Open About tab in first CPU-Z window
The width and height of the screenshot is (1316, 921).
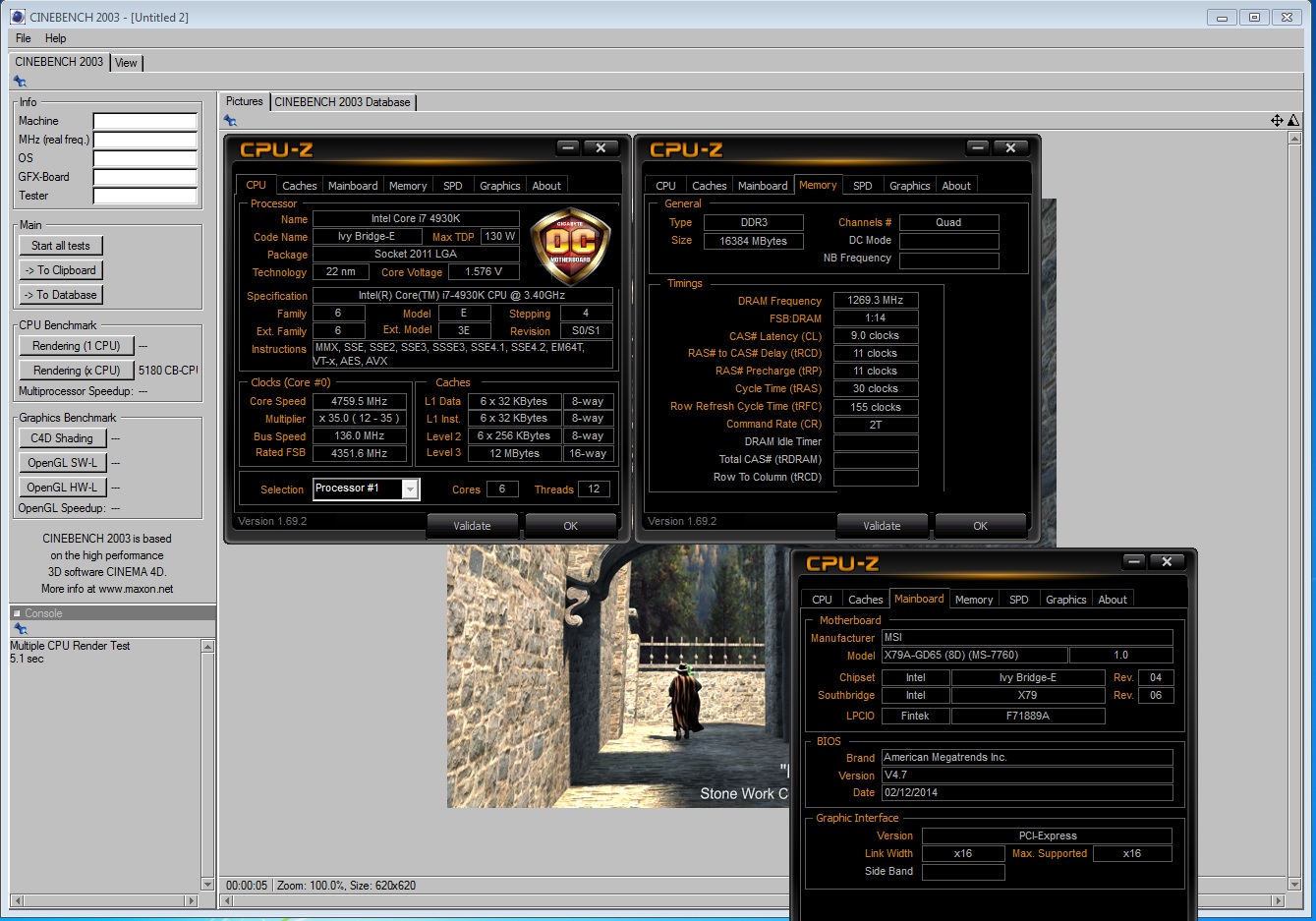(x=546, y=186)
